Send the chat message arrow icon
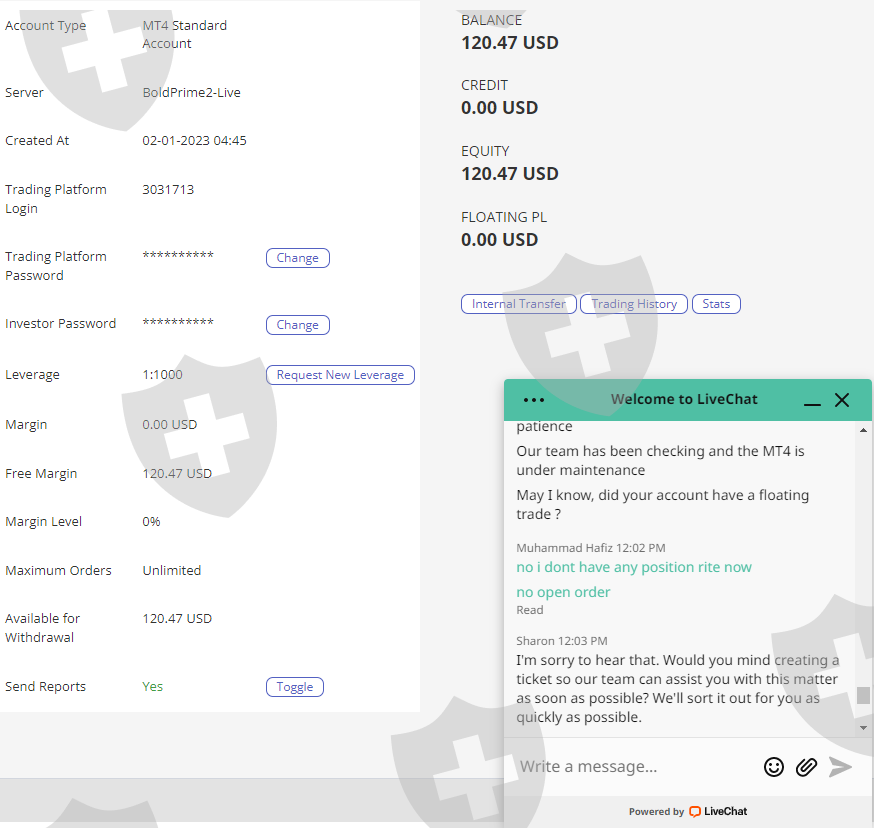The width and height of the screenshot is (874, 828). point(840,767)
